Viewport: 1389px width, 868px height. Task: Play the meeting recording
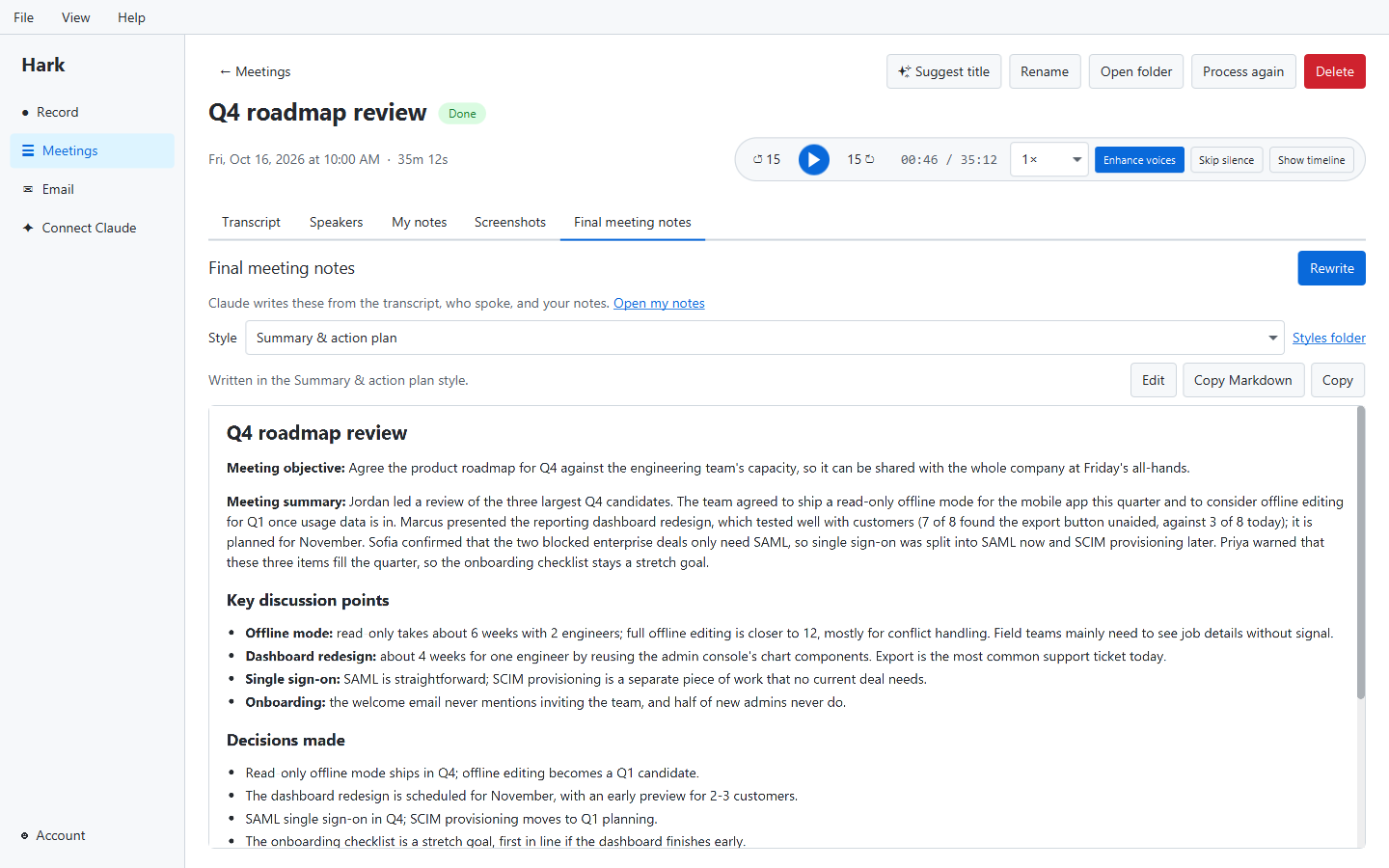pyautogui.click(x=814, y=159)
